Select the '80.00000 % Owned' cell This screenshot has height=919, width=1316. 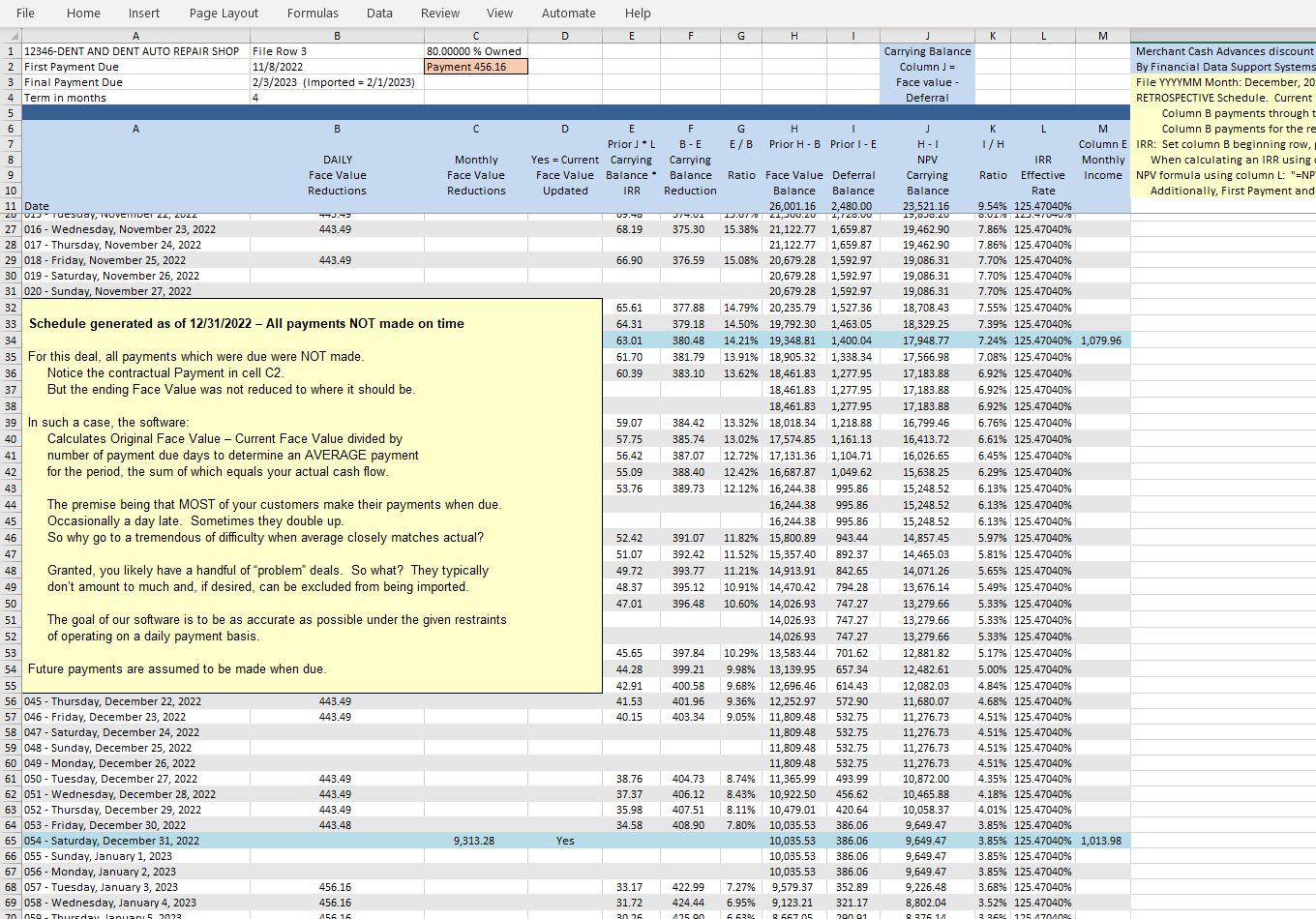(476, 51)
